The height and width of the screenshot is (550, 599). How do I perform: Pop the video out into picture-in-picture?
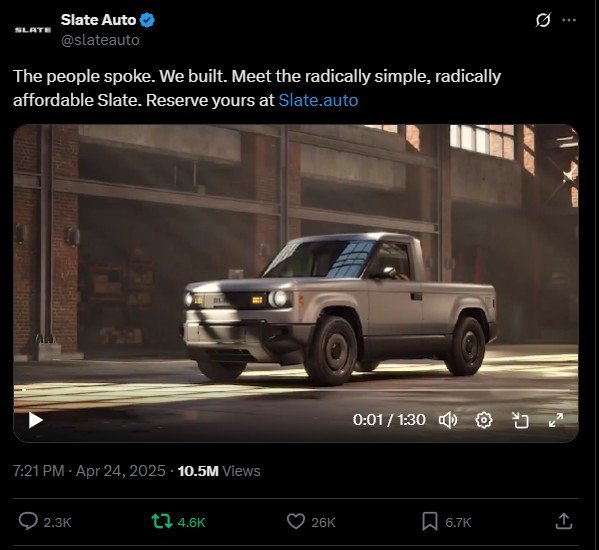coord(520,420)
